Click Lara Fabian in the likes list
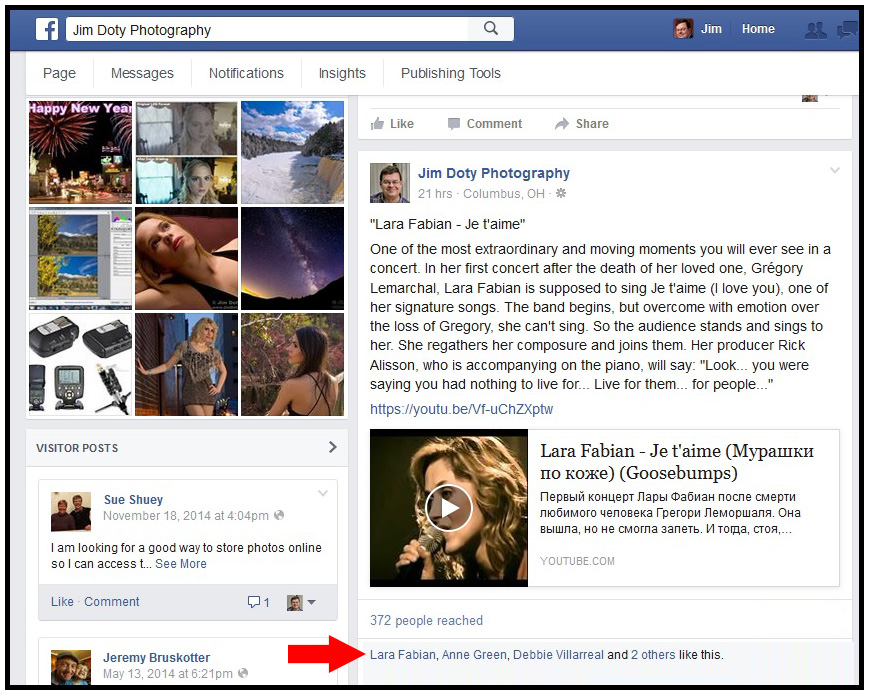The height and width of the screenshot is (695, 869). click(403, 655)
